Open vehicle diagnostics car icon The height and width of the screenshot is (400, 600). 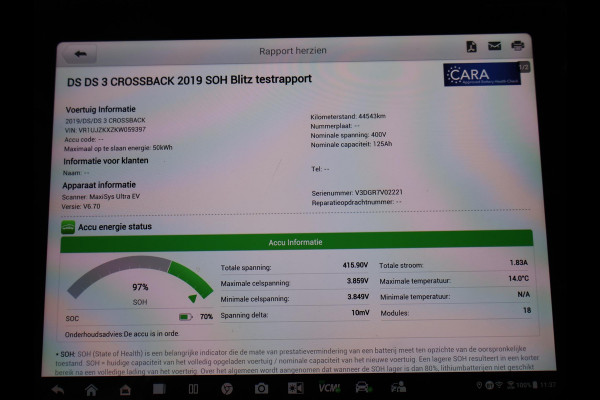coord(362,388)
